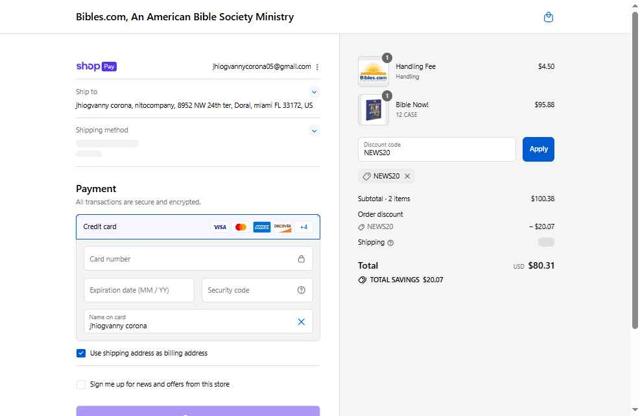Click the NEWS20 order discount label
Viewport: 640px width, 416px height.
(380, 227)
